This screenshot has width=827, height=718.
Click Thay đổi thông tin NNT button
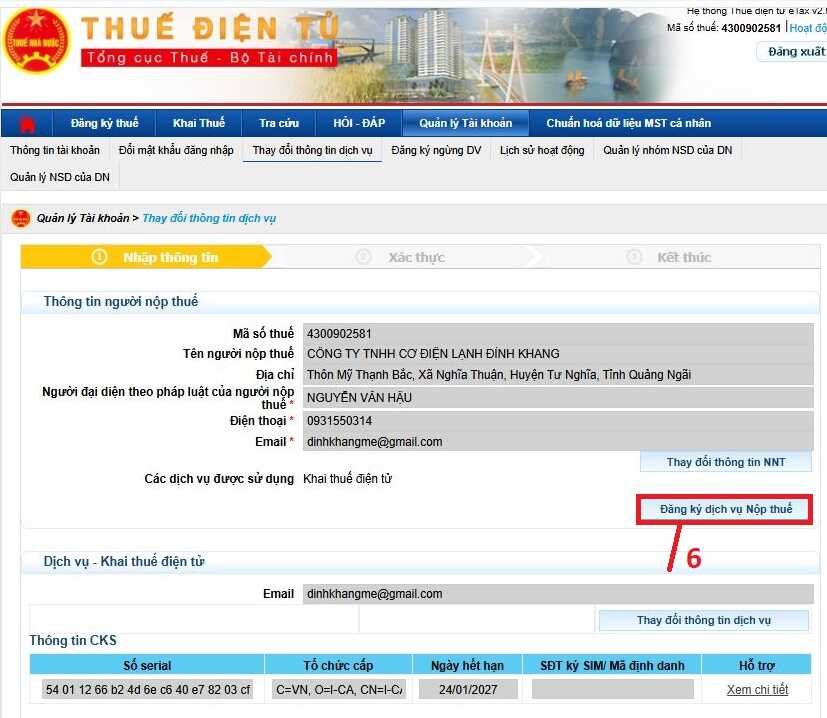click(726, 462)
